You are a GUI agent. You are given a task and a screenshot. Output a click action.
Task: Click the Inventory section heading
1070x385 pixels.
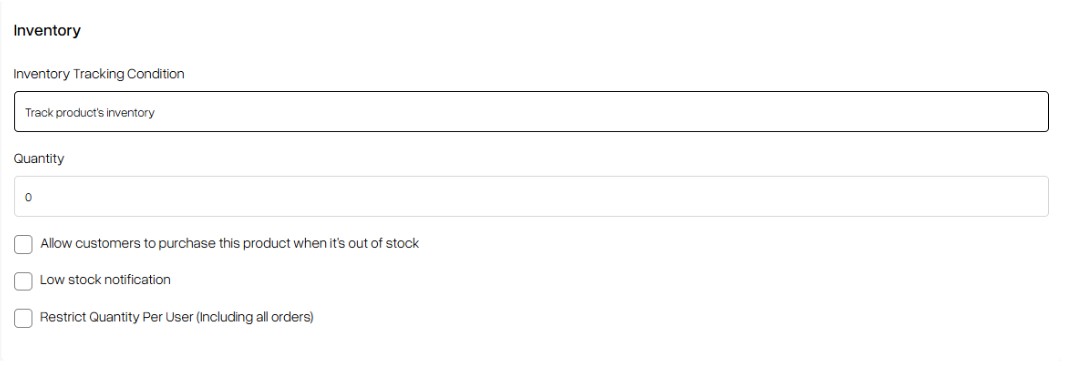(47, 31)
